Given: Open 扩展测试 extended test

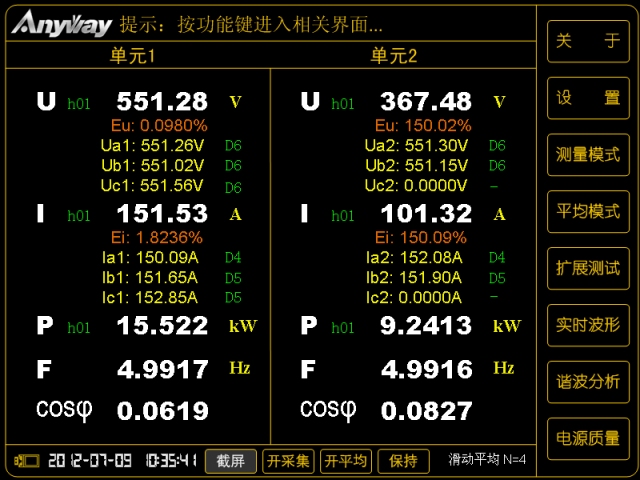Looking at the screenshot, I should point(588,268).
